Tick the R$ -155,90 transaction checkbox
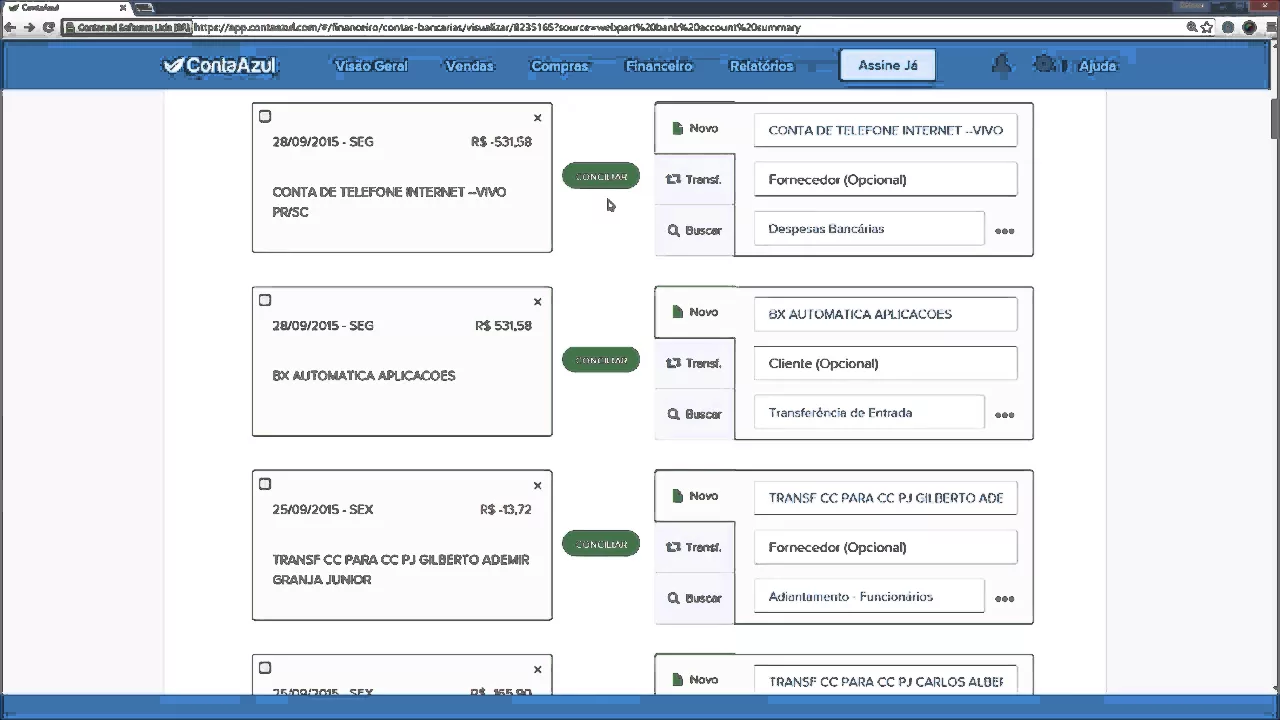Screen dimensions: 1280x720 click(x=265, y=668)
